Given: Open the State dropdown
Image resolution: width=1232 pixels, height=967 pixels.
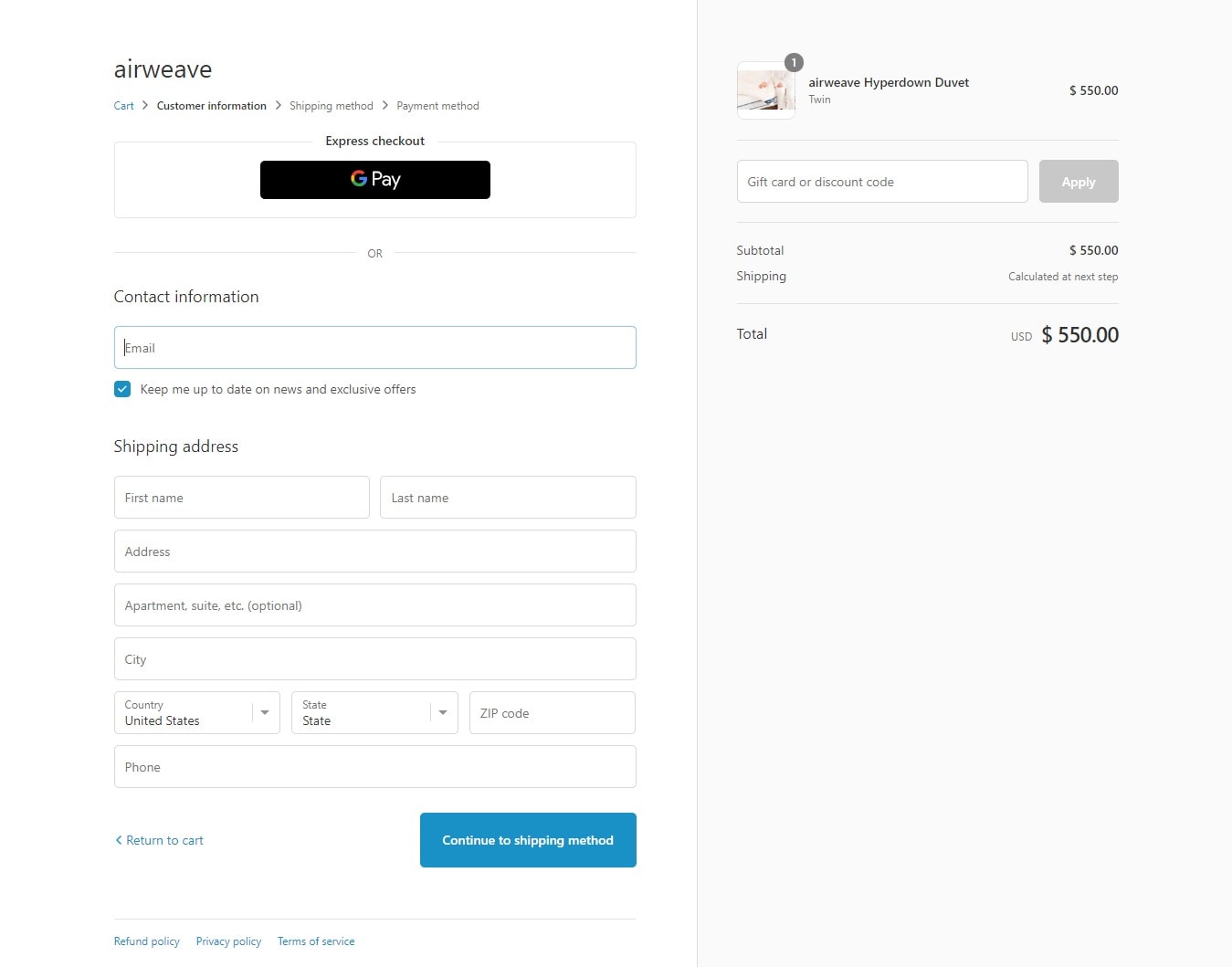Looking at the screenshot, I should [x=374, y=713].
